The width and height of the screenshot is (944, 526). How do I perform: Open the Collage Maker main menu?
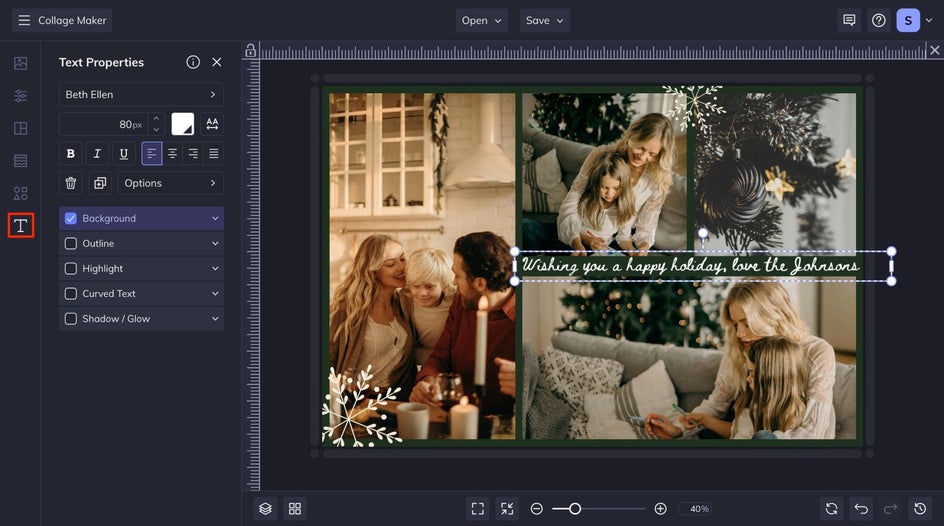coord(62,20)
